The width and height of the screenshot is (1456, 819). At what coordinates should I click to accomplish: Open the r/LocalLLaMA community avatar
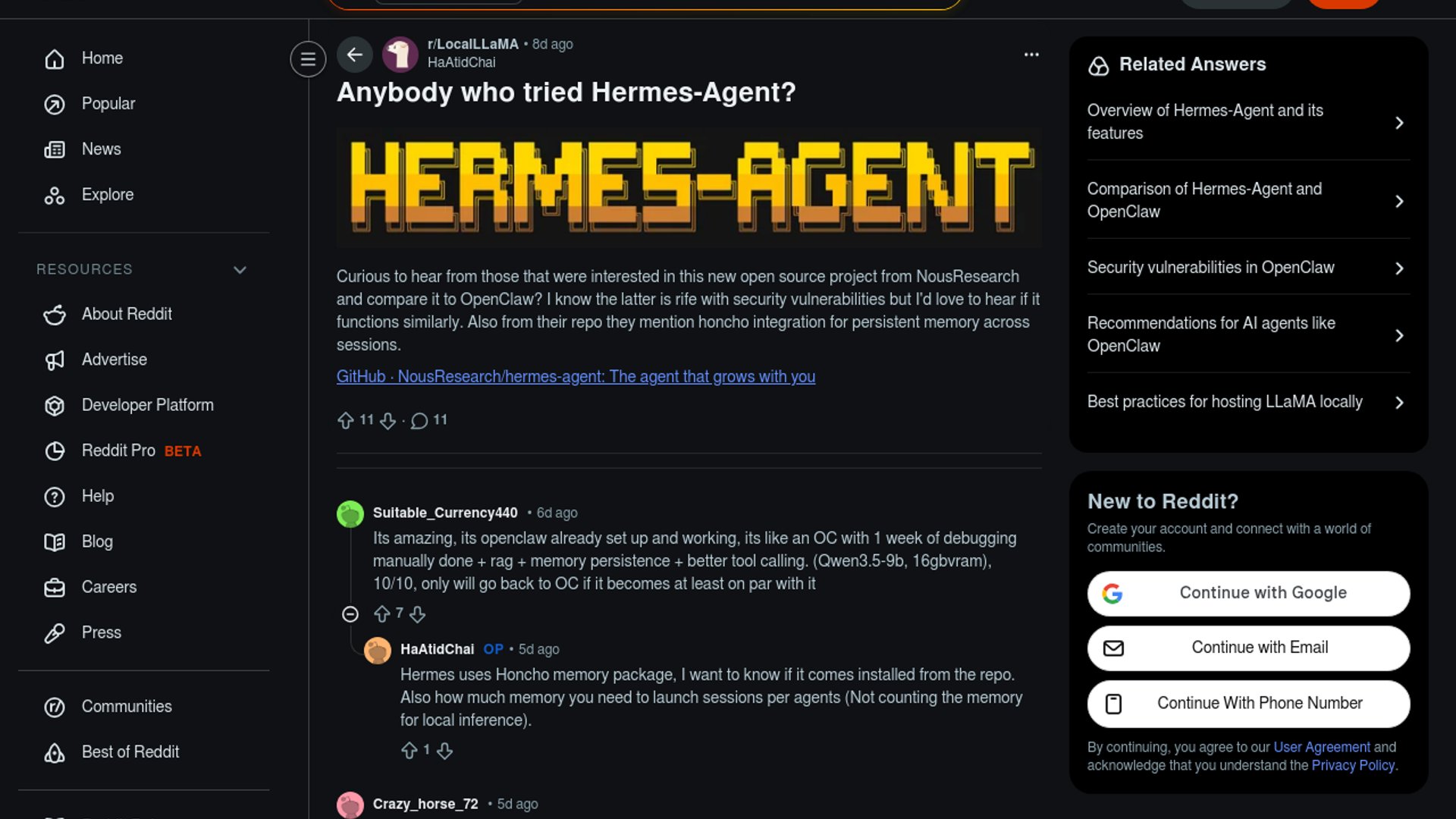[x=400, y=55]
